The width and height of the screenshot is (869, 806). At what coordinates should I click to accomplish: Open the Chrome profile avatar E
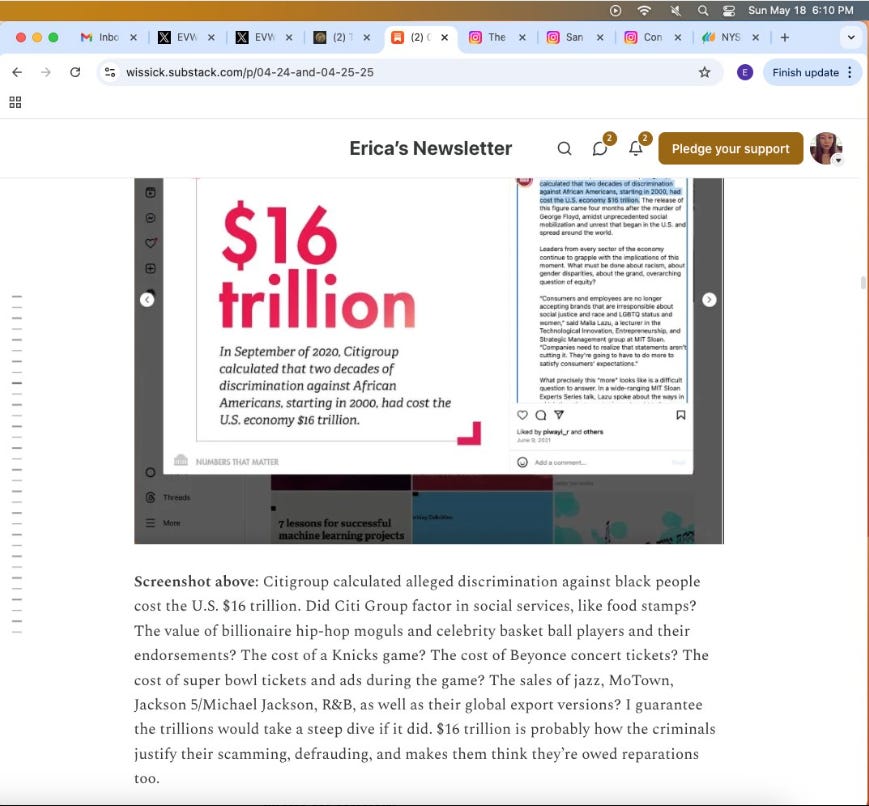point(745,72)
